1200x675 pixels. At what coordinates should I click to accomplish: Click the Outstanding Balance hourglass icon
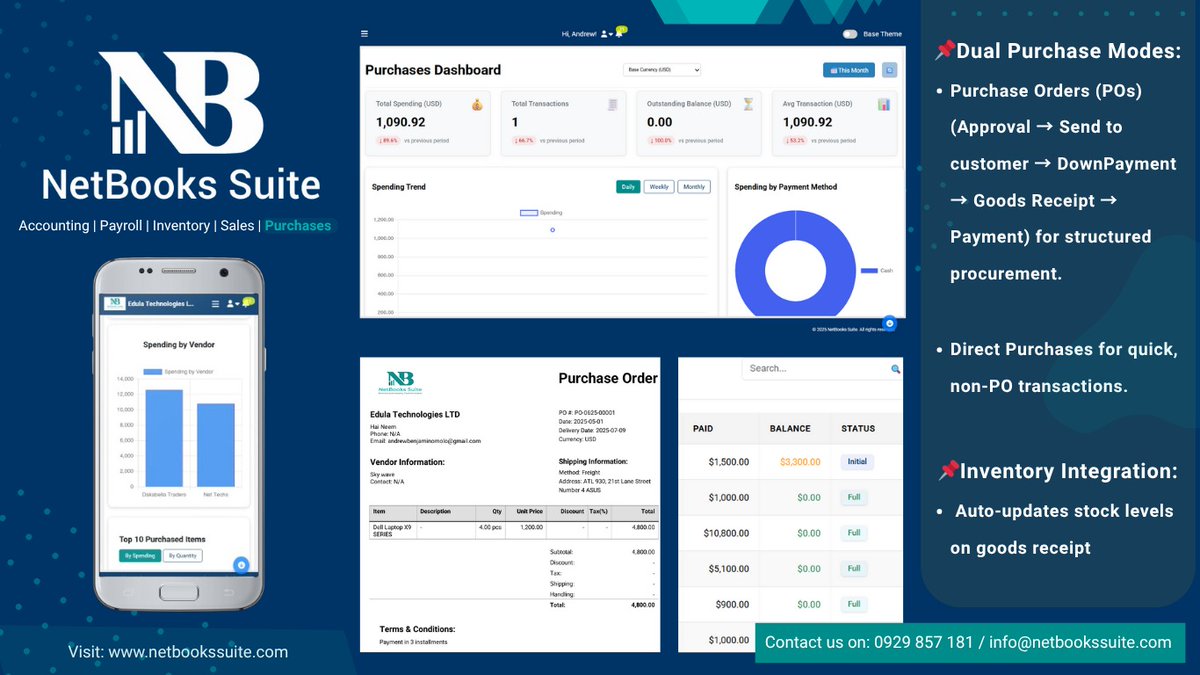(x=748, y=104)
